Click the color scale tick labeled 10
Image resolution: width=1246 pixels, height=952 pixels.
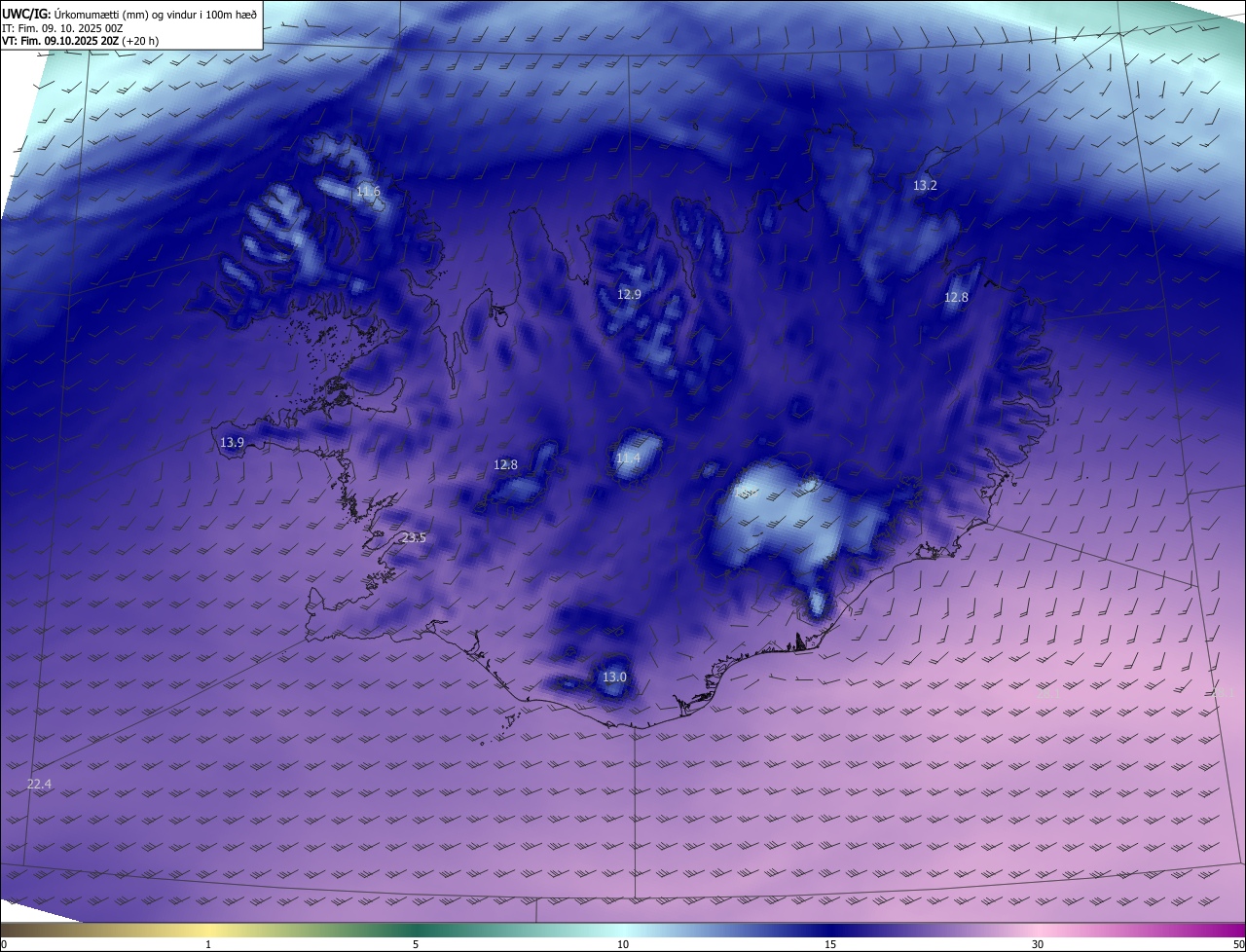[623, 945]
